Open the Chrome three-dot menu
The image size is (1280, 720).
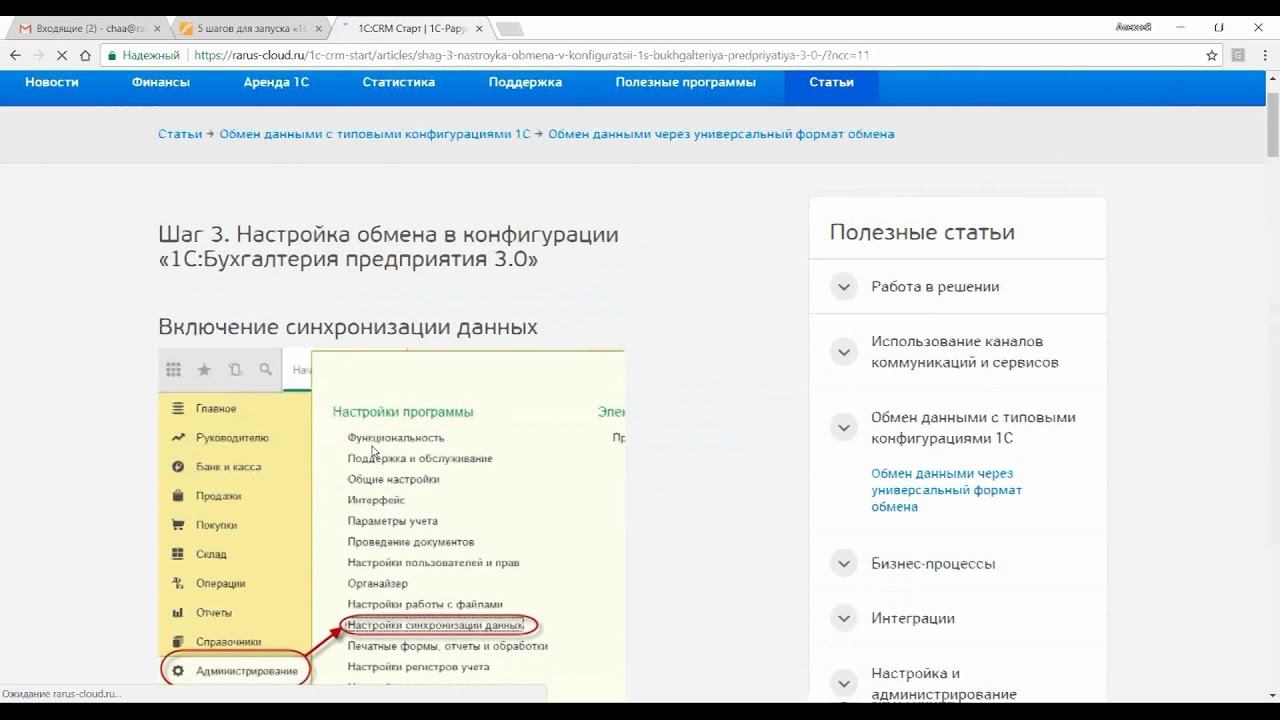tap(1263, 56)
